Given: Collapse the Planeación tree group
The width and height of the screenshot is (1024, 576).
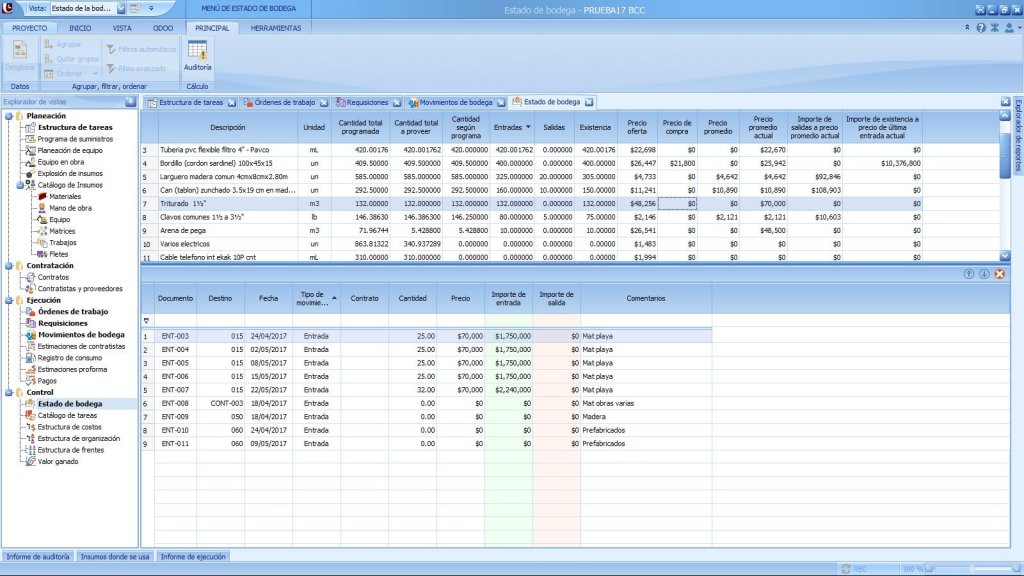Looking at the screenshot, I should (x=9, y=116).
